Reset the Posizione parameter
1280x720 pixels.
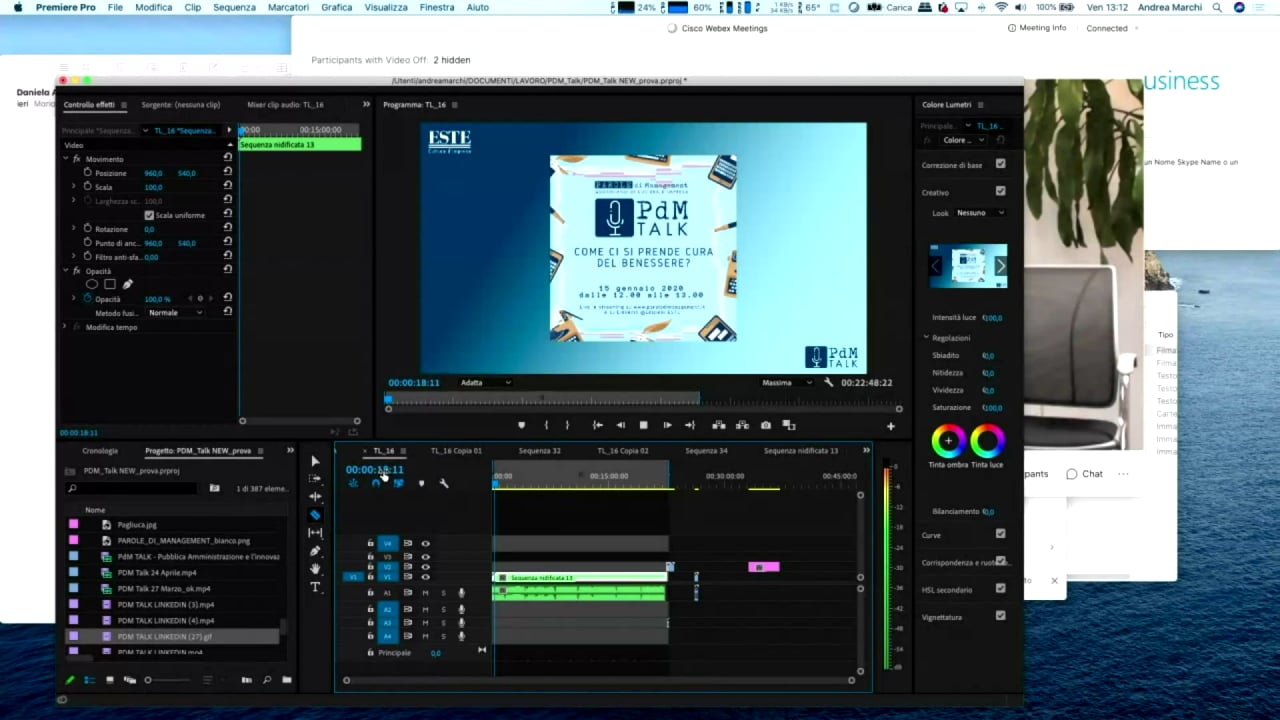[228, 172]
